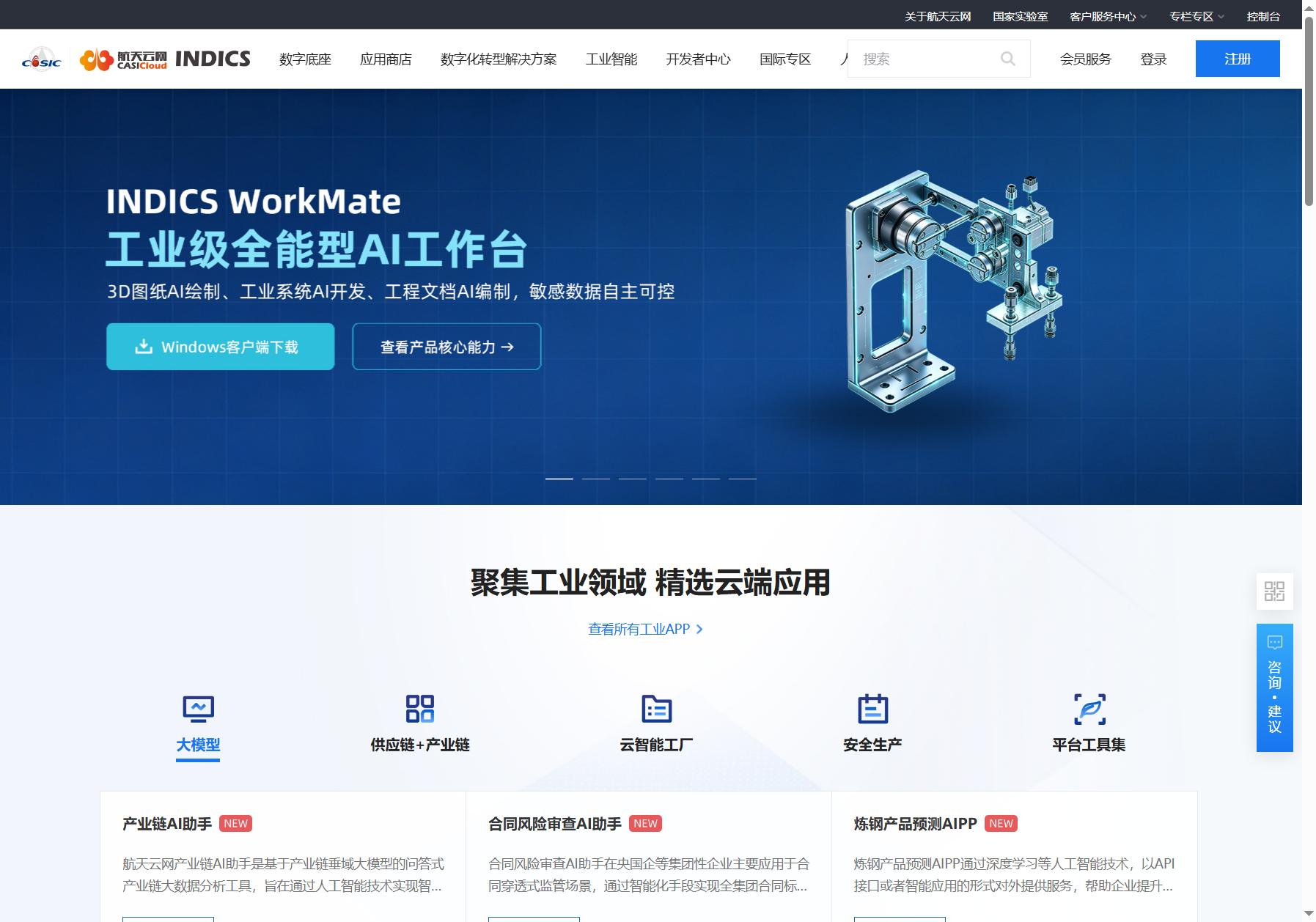Viewport: 1316px width, 922px height.
Task: Open the 控制台 link
Action: click(x=1263, y=16)
